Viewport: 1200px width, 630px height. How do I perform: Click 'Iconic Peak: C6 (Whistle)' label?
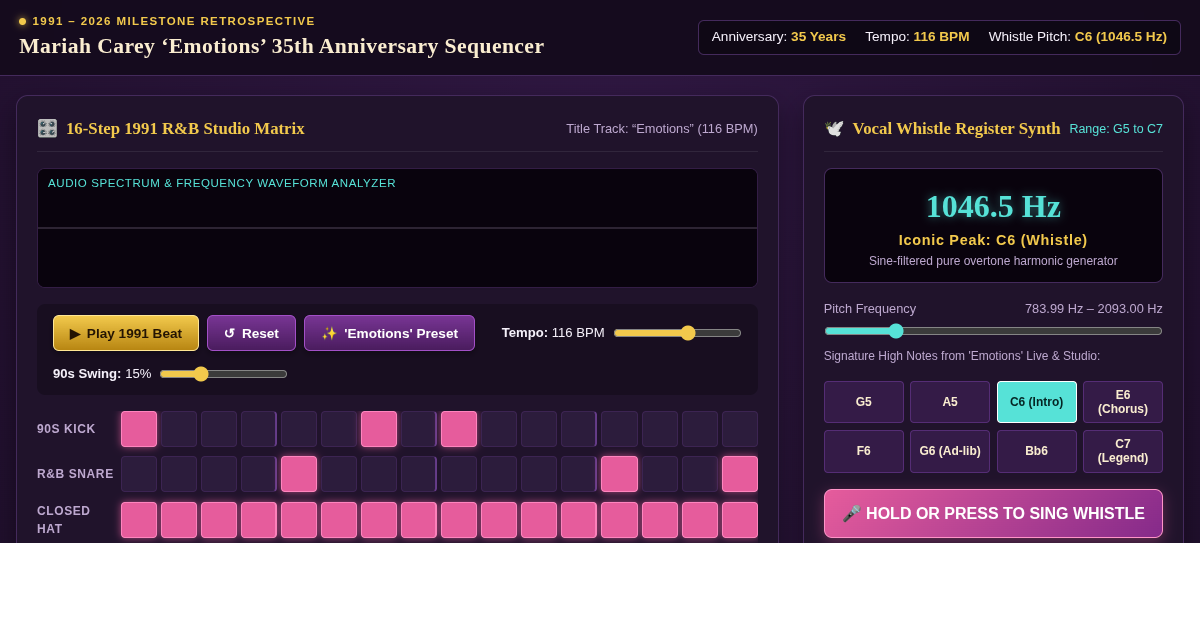point(993,240)
